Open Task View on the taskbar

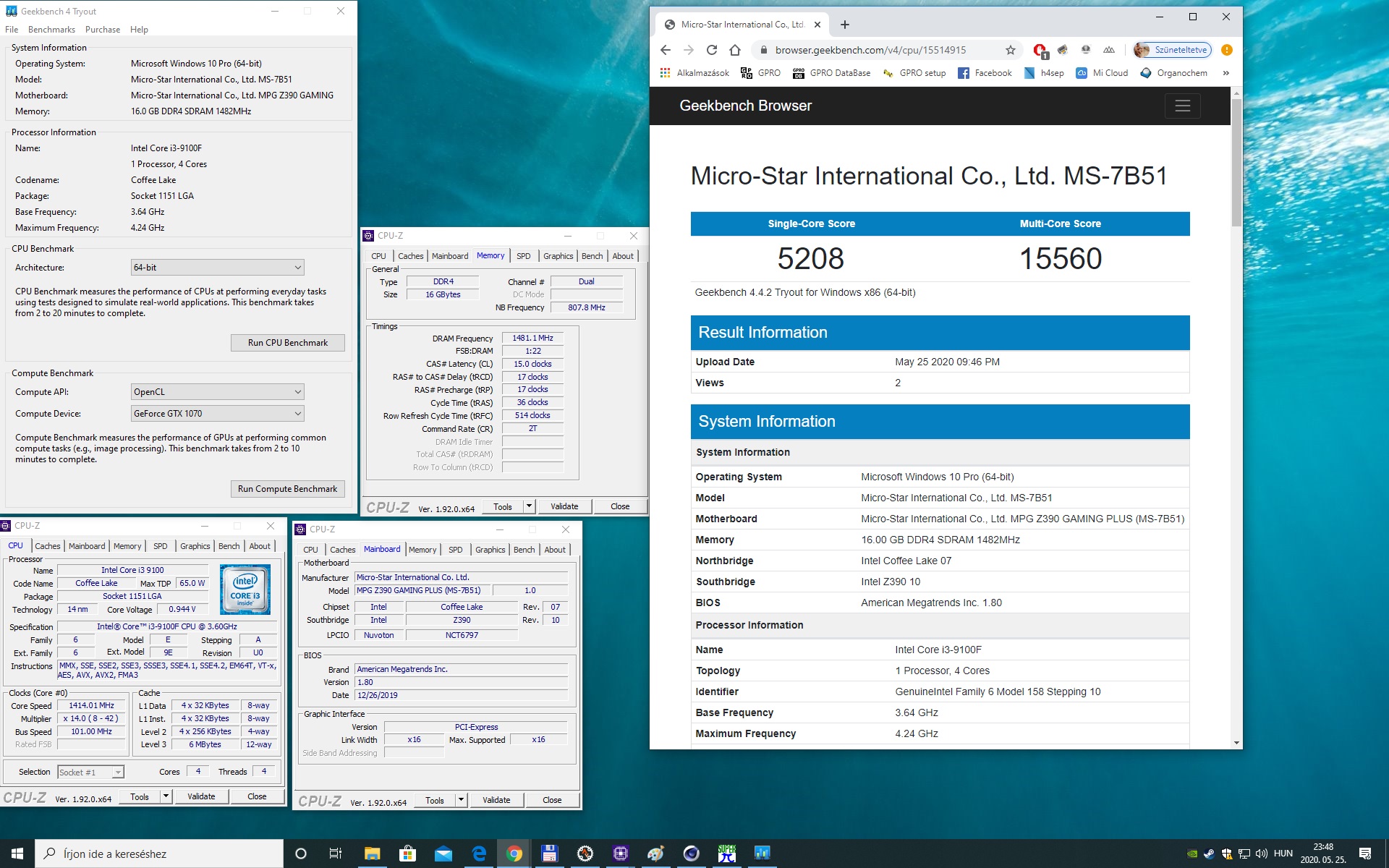[336, 854]
